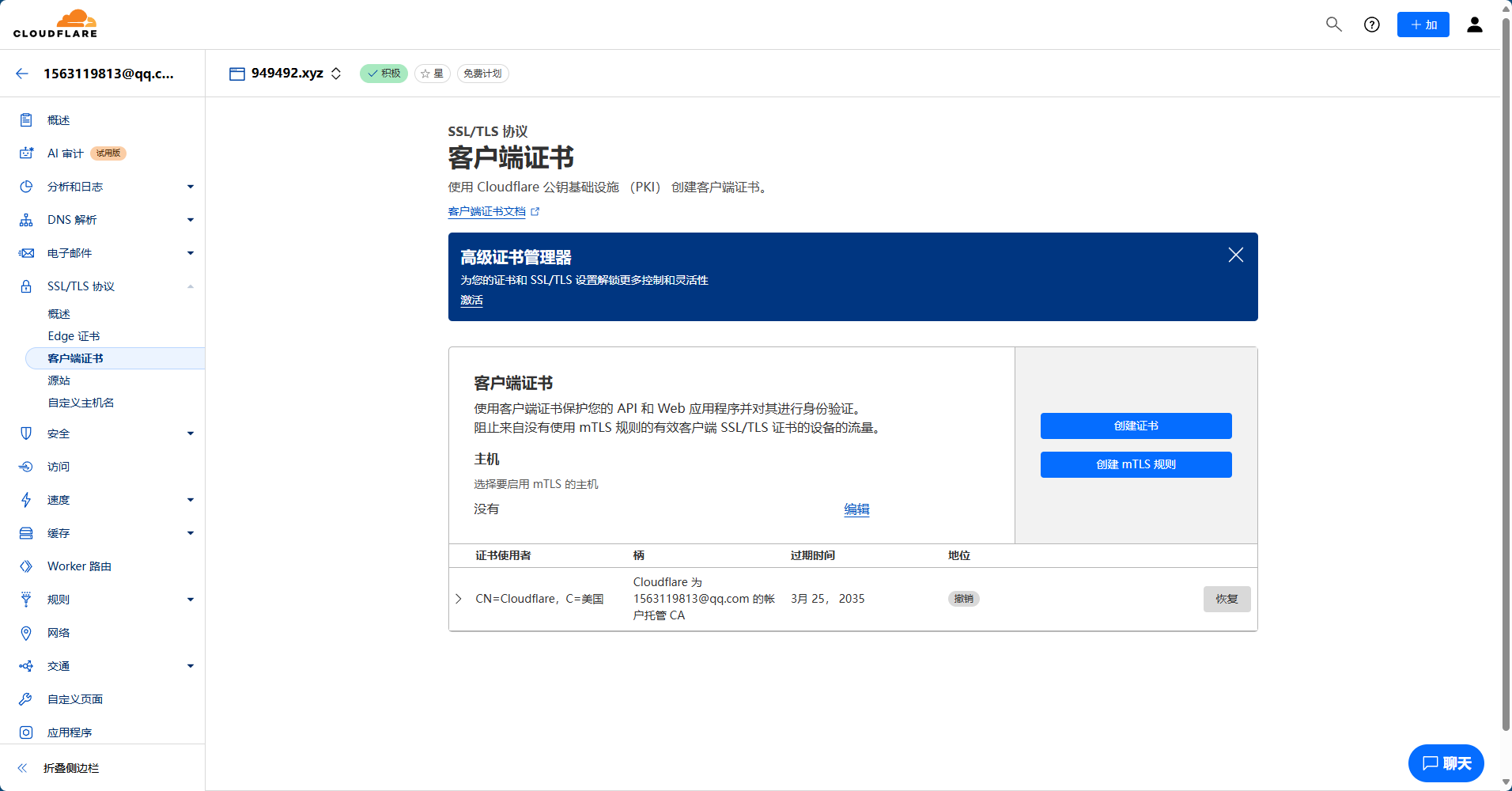
Task: Click the 网络 location pin icon
Action: point(26,633)
